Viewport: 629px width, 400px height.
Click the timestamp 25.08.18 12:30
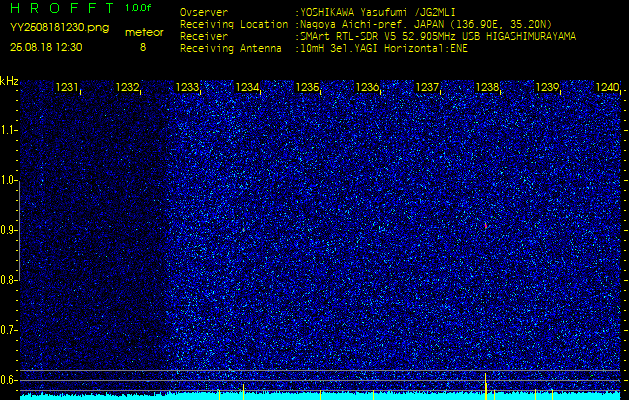(x=46, y=47)
